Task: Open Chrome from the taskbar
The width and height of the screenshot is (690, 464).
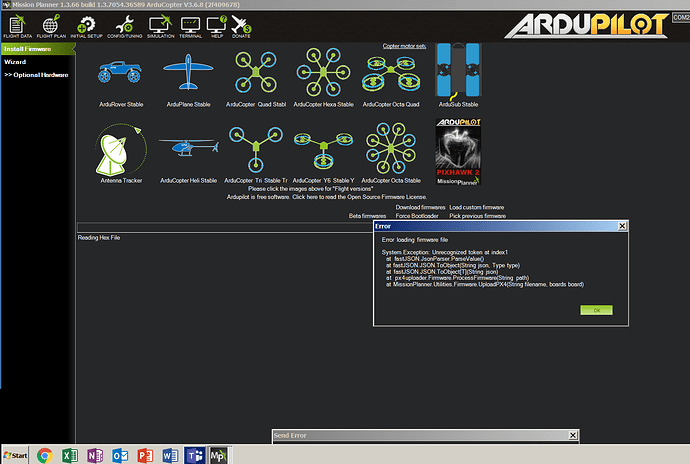Action: pos(44,455)
